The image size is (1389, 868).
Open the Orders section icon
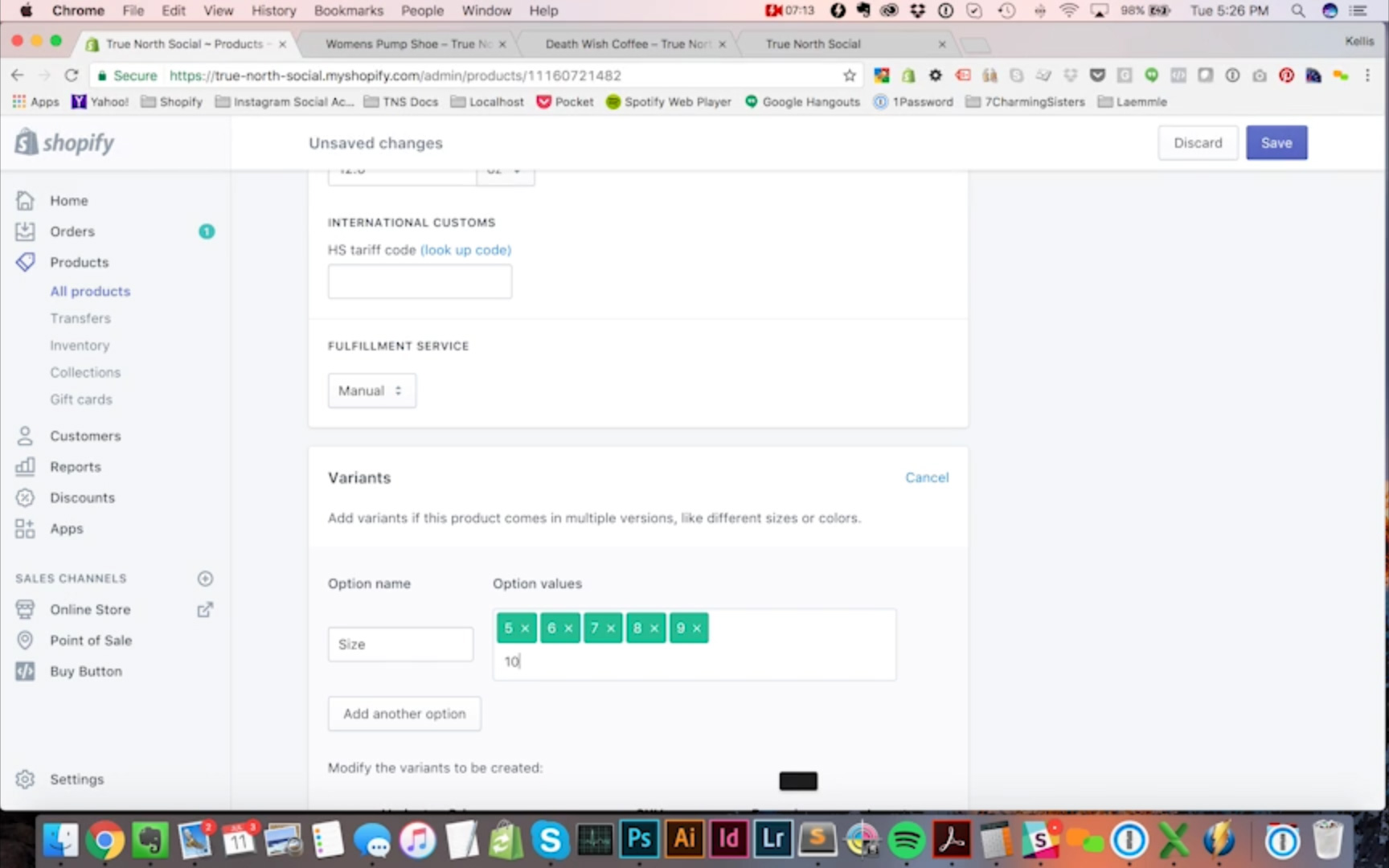tap(25, 231)
